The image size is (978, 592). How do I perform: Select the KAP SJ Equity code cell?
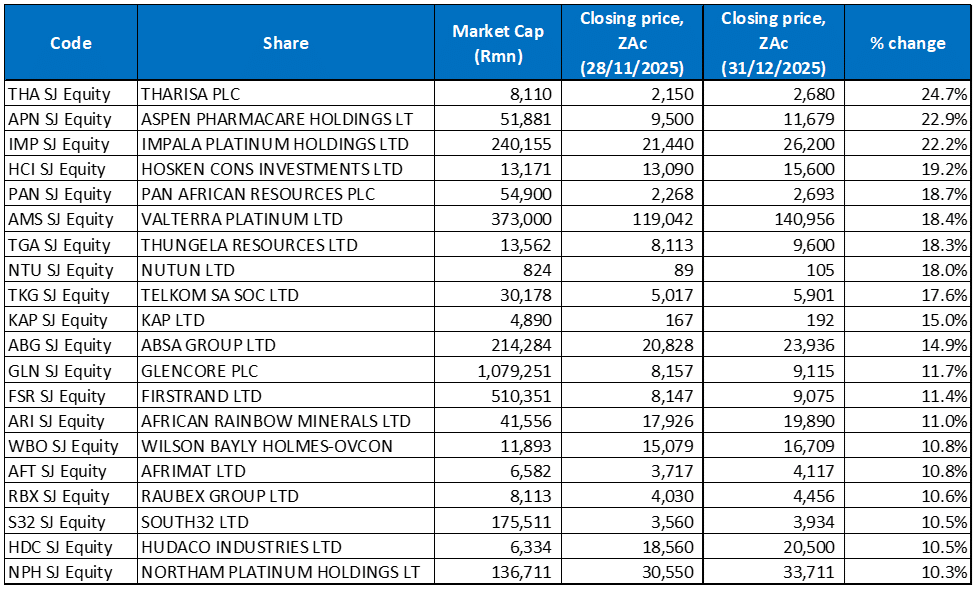coord(72,320)
